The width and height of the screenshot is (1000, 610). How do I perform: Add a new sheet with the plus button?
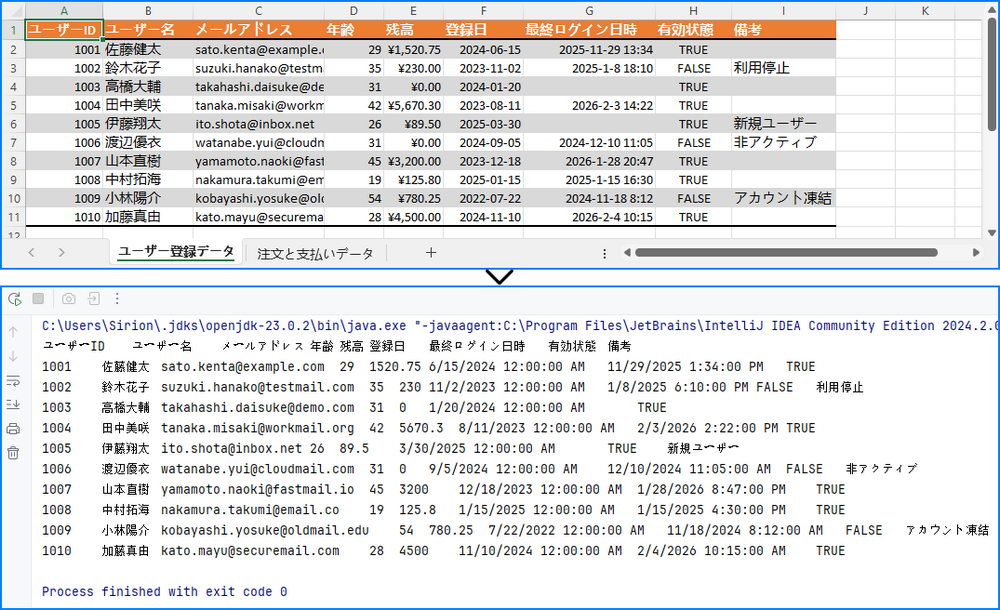pos(430,252)
